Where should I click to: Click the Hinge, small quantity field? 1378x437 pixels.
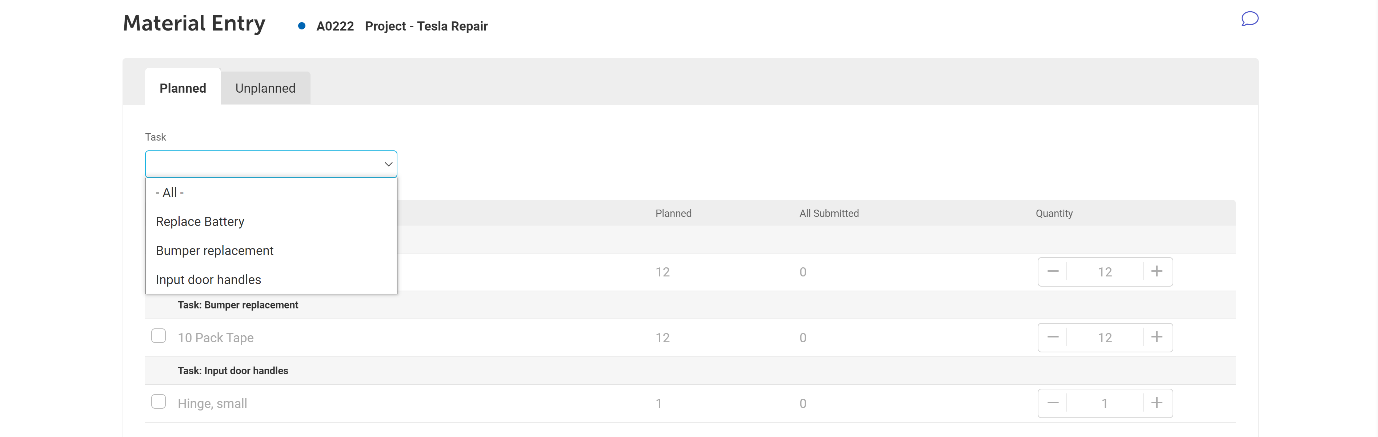coord(1105,403)
